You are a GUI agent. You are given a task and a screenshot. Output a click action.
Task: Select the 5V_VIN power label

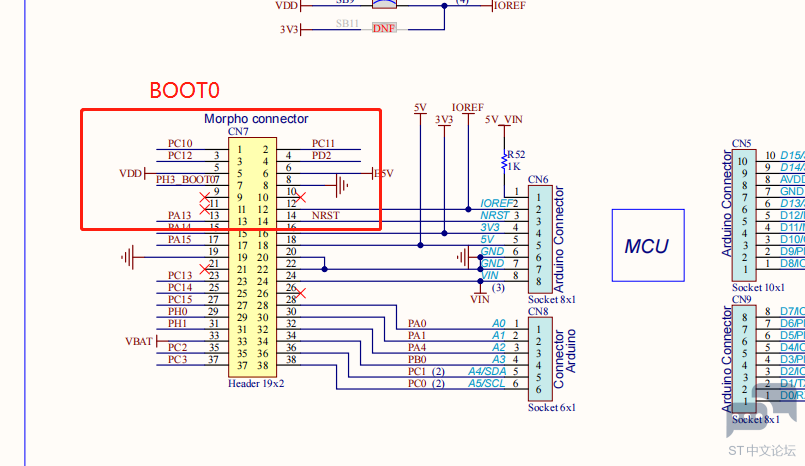(504, 120)
